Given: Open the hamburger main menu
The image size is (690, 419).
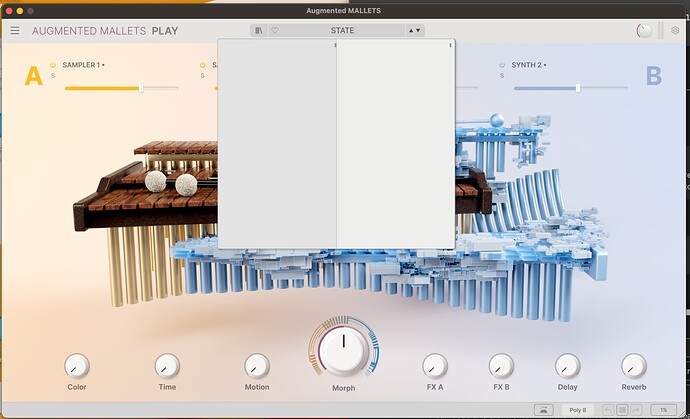Looking at the screenshot, I should coord(15,30).
